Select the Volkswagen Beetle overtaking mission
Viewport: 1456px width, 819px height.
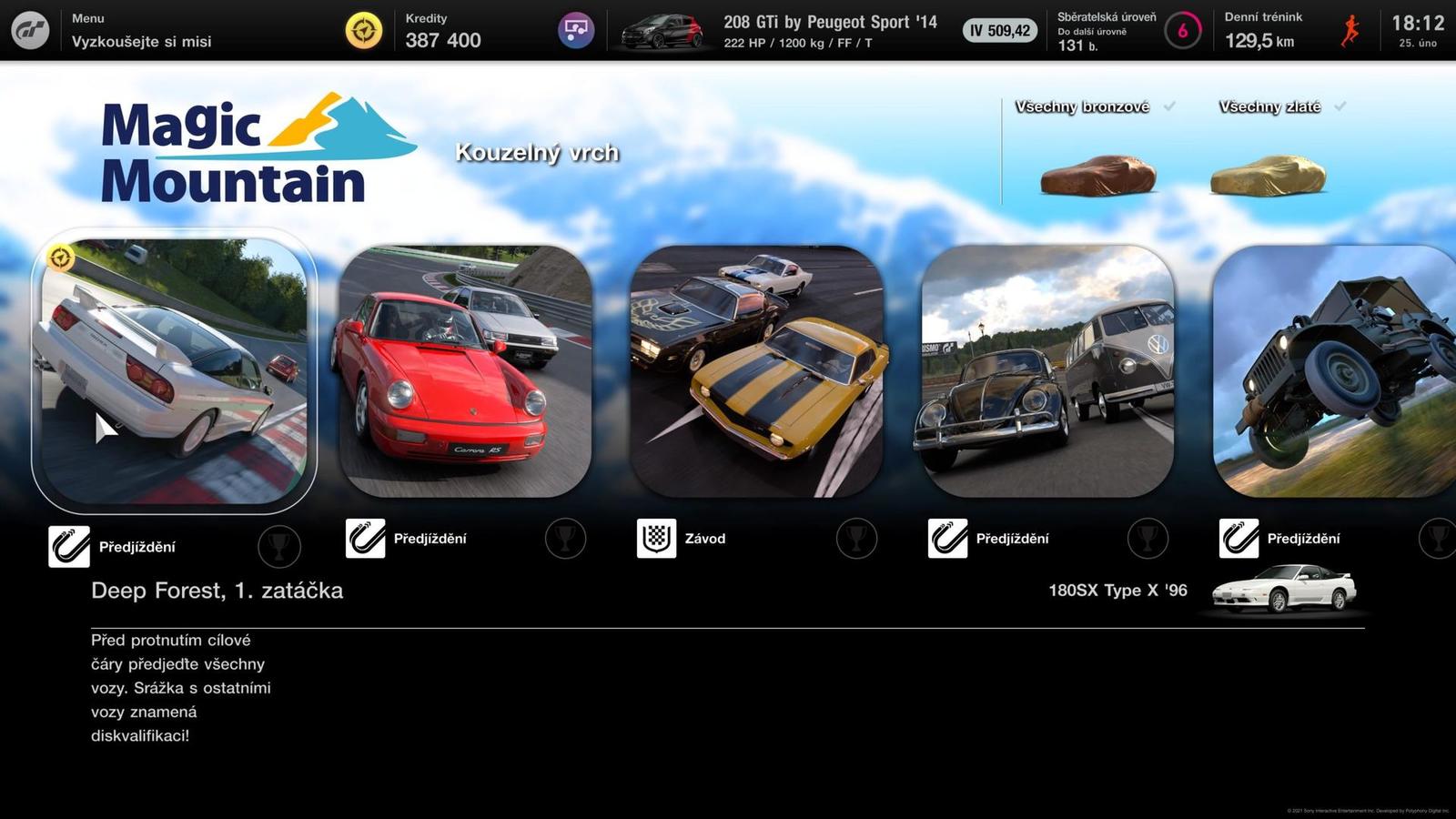coord(1047,371)
